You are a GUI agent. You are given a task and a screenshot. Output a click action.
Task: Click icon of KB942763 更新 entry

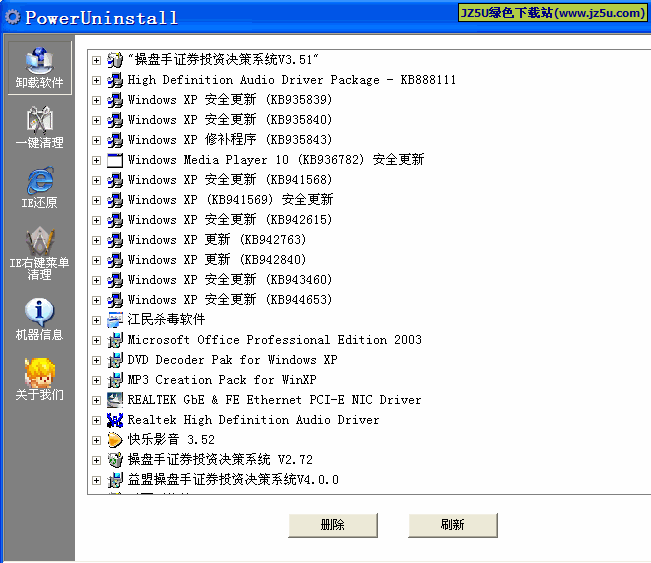pyautogui.click(x=115, y=240)
